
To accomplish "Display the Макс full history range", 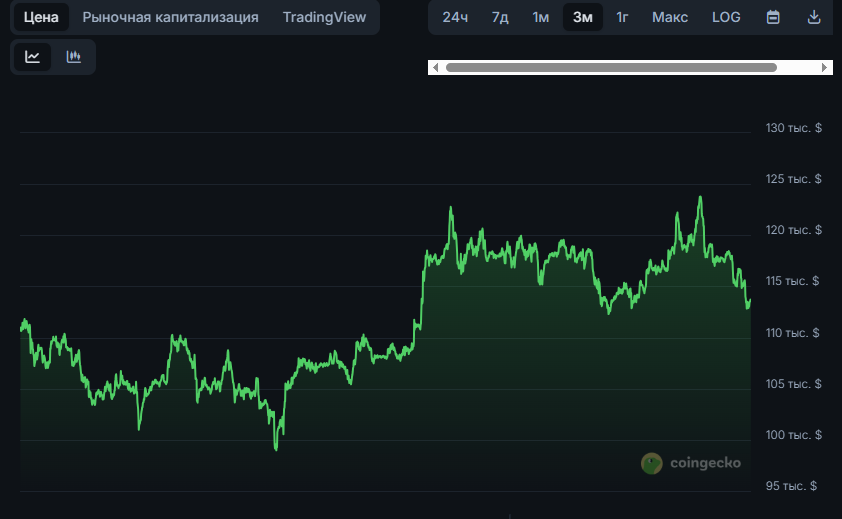I will [x=669, y=17].
